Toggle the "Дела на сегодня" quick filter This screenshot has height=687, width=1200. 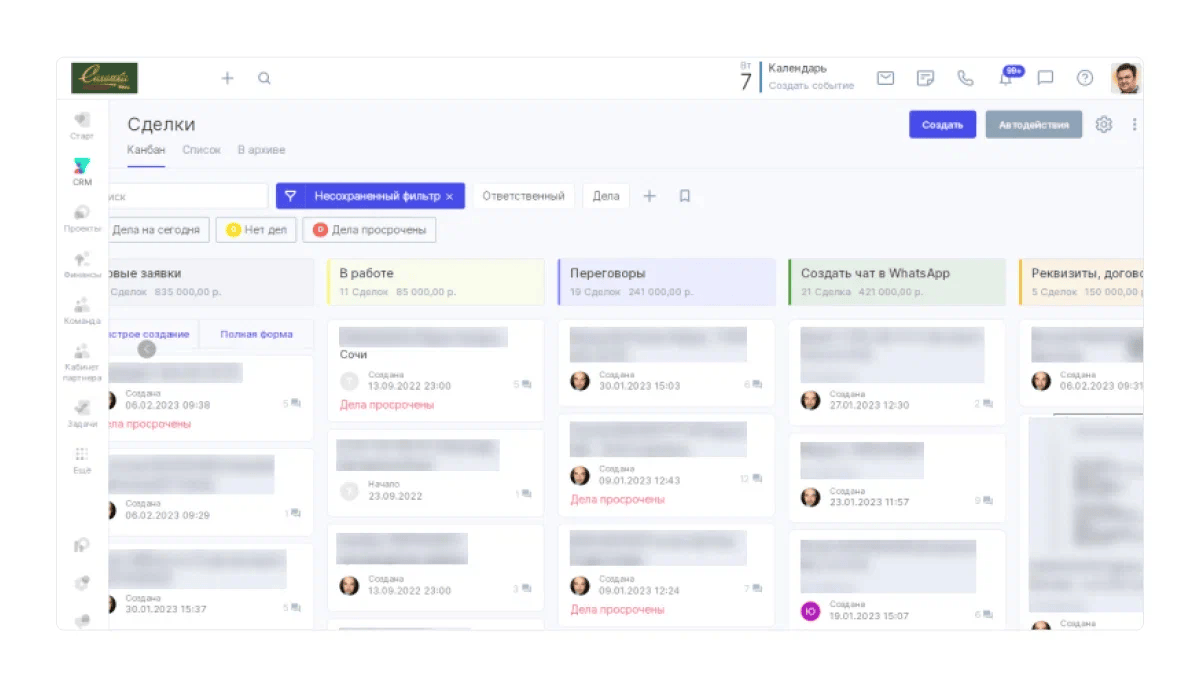(x=155, y=230)
